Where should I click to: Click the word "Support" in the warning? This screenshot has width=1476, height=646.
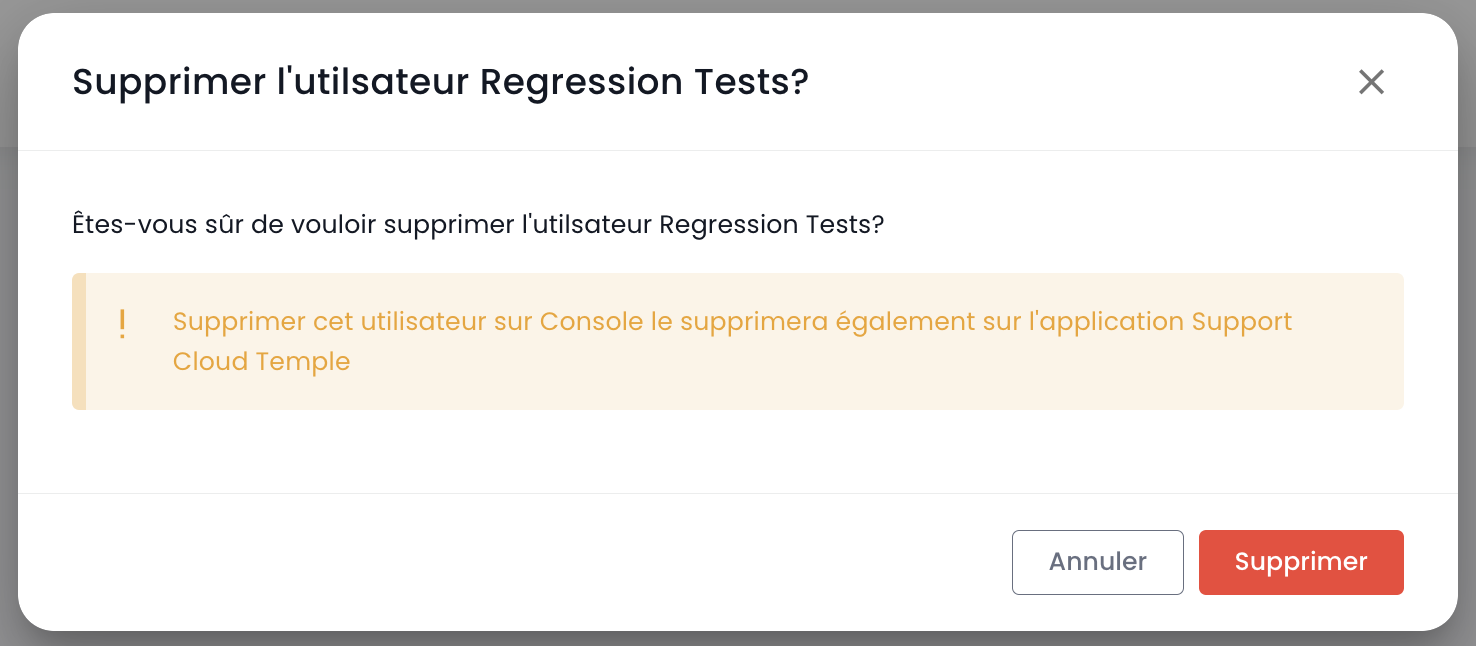(x=1242, y=322)
